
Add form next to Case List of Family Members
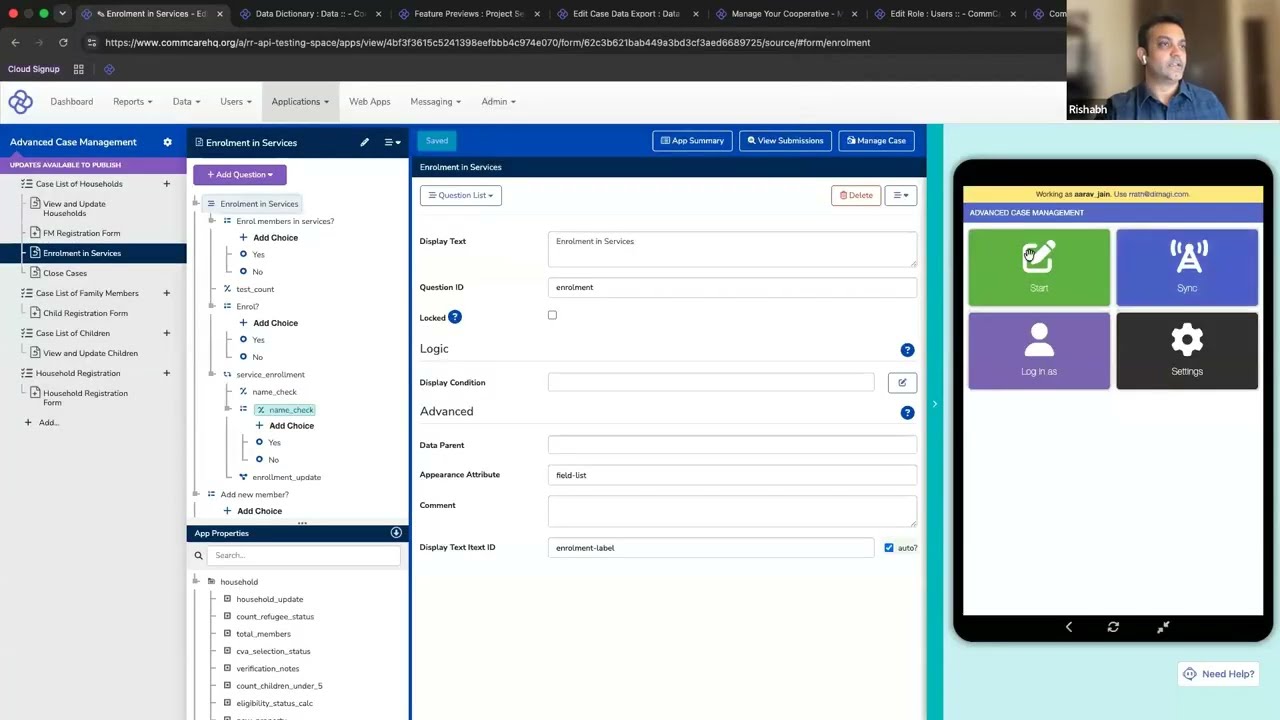tap(166, 293)
